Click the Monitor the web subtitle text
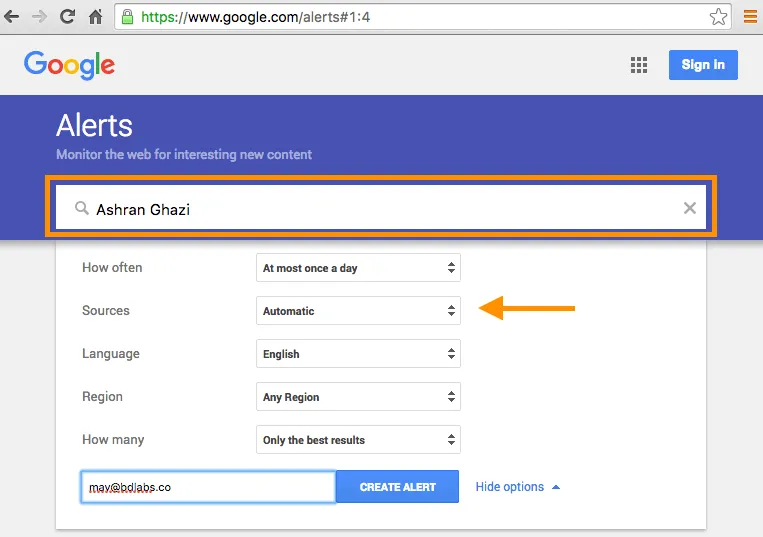The height and width of the screenshot is (537, 763). point(184,154)
